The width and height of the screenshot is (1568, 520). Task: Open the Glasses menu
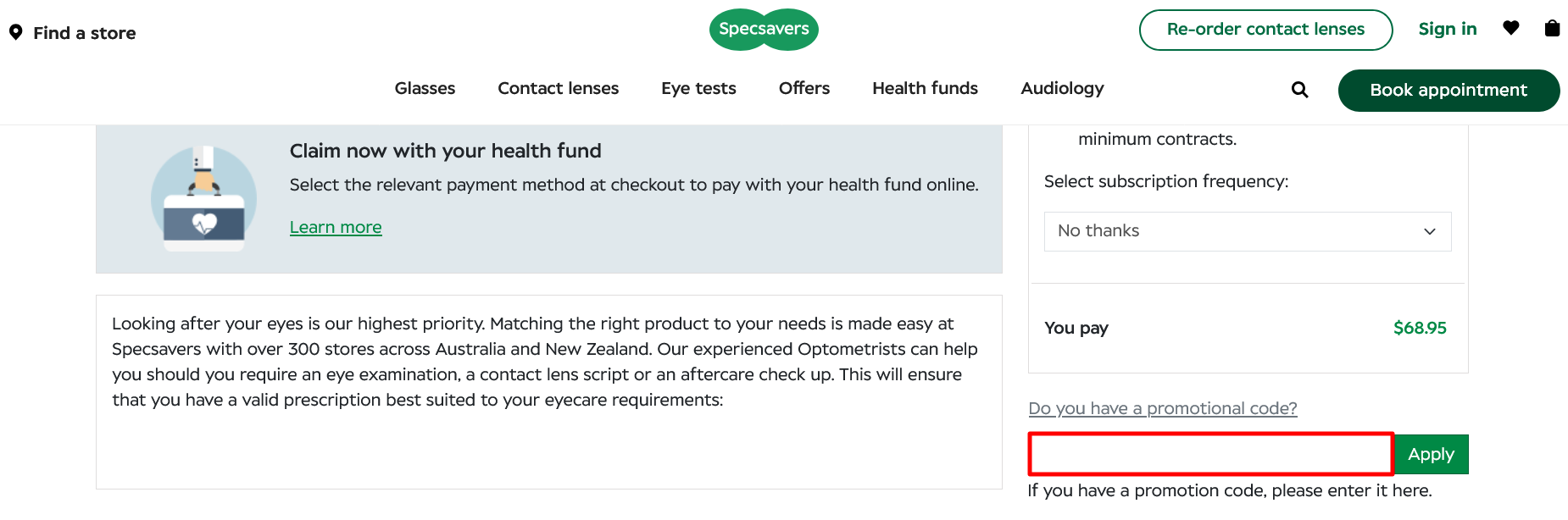pyautogui.click(x=425, y=88)
